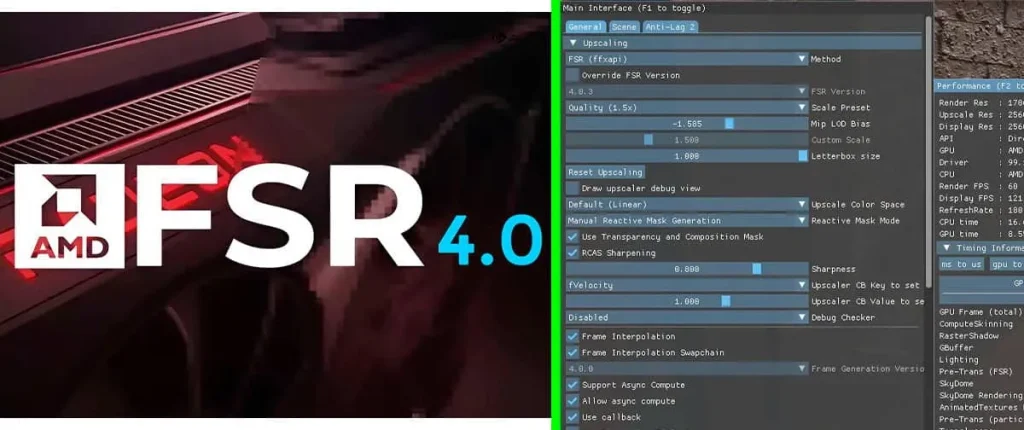
Task: Switch to the General tab
Action: point(585,27)
